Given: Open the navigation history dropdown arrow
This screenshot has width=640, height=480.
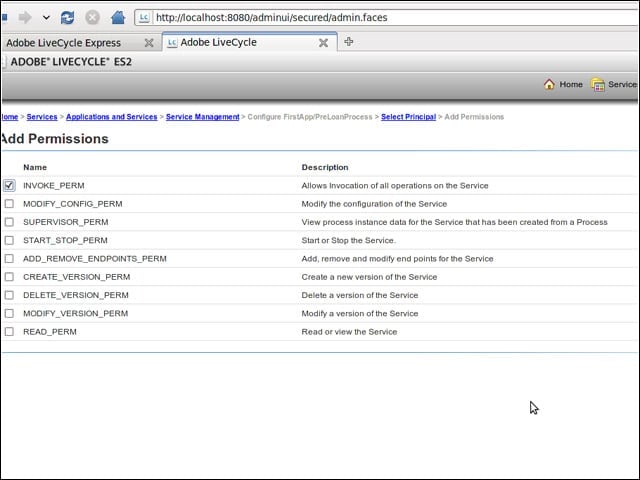Looking at the screenshot, I should pyautogui.click(x=46, y=18).
